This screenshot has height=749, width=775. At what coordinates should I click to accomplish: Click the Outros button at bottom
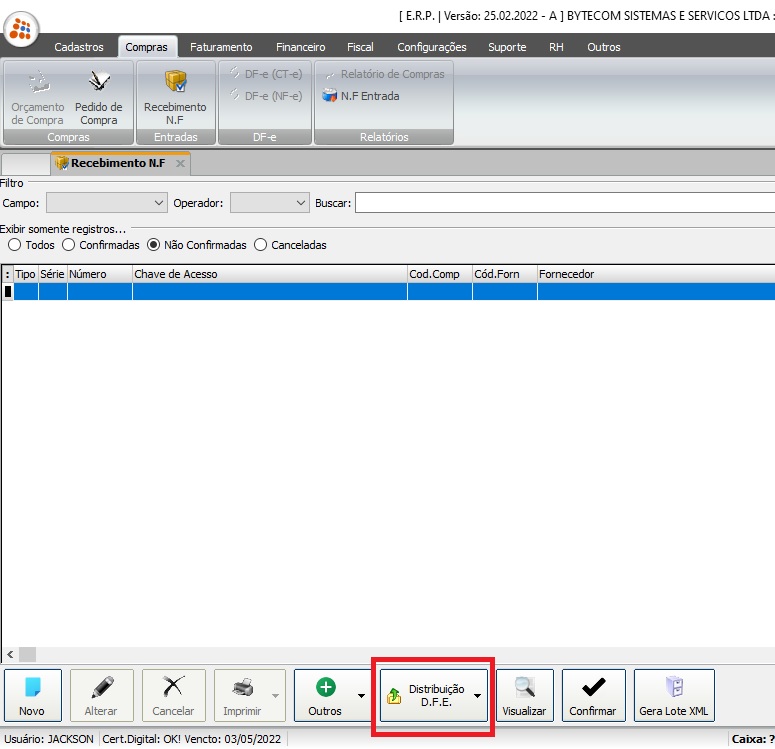point(325,695)
